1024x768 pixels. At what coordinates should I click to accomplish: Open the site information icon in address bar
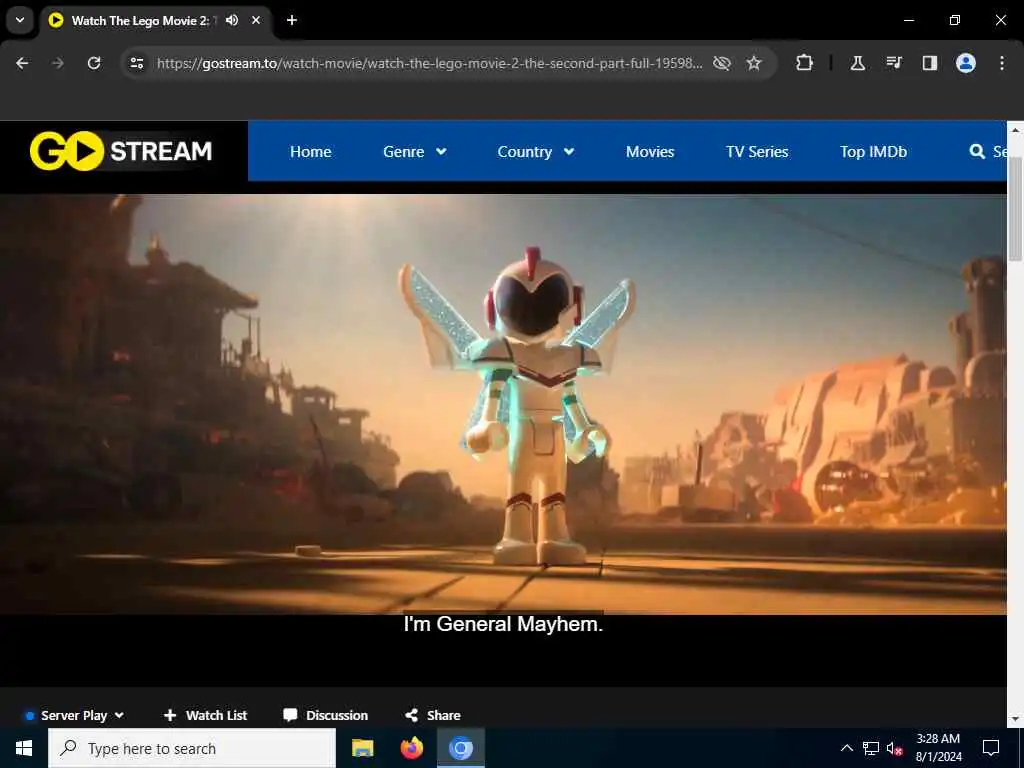click(137, 63)
